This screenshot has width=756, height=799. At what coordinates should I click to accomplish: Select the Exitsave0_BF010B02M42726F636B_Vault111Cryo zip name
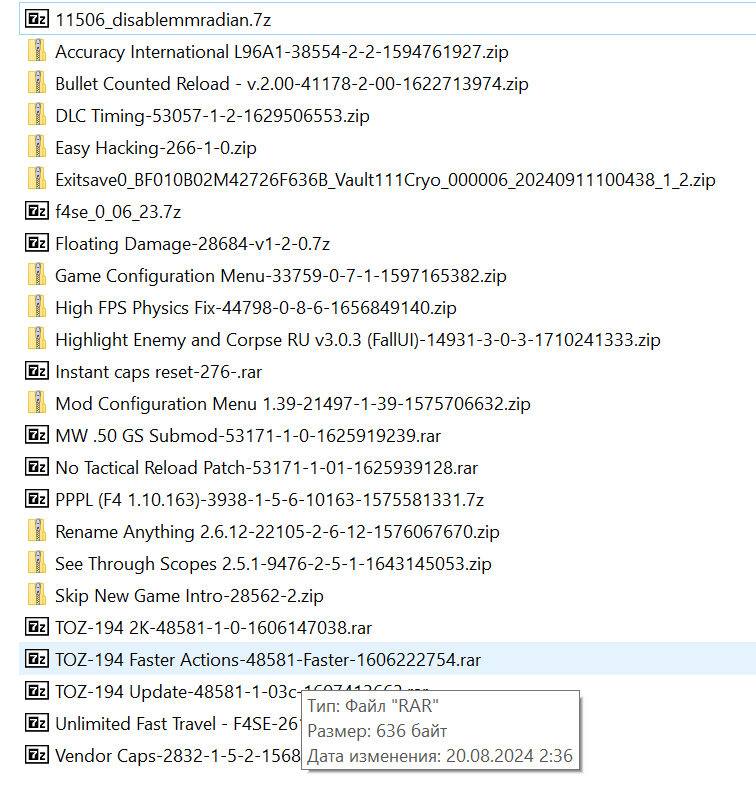pos(385,180)
